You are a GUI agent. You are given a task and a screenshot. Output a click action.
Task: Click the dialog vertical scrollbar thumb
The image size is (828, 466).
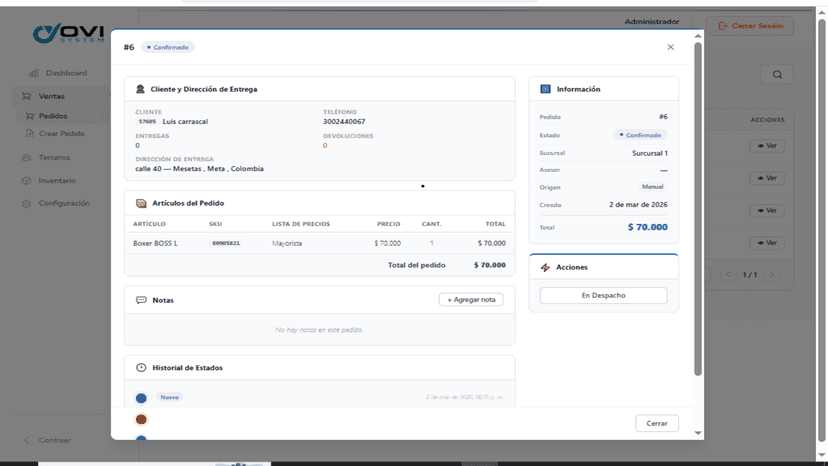[x=698, y=209]
